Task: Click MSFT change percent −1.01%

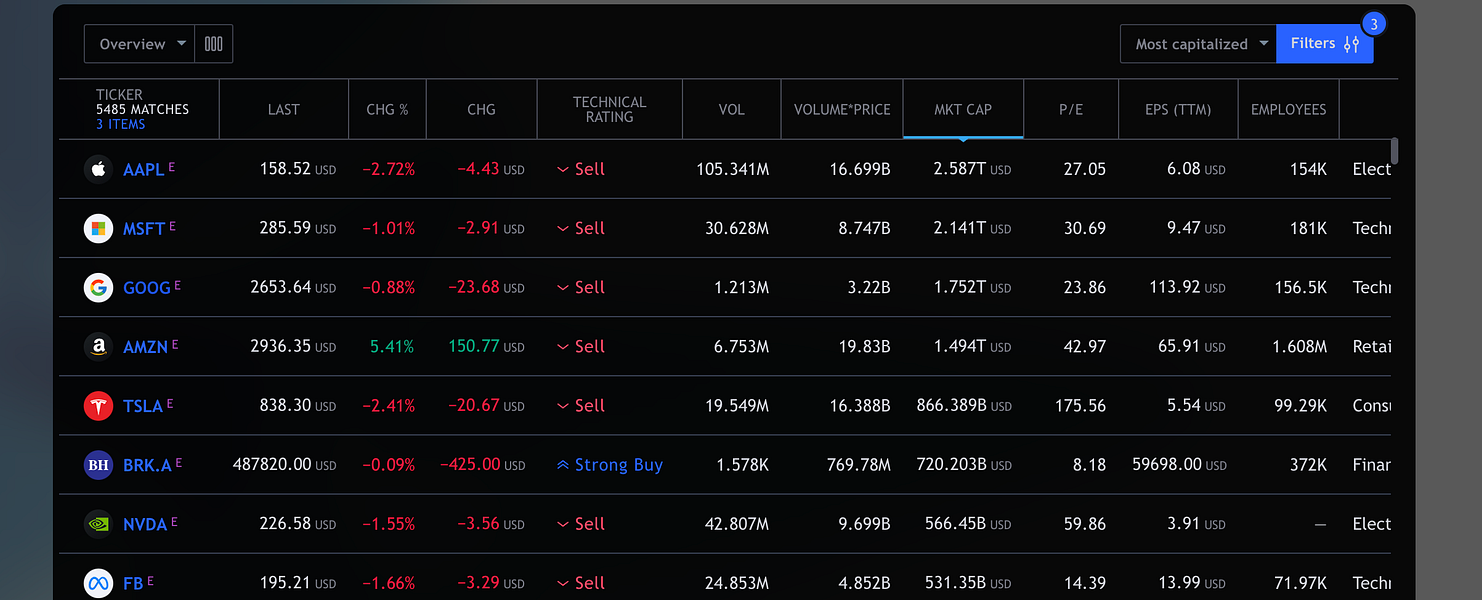Action: (x=388, y=228)
